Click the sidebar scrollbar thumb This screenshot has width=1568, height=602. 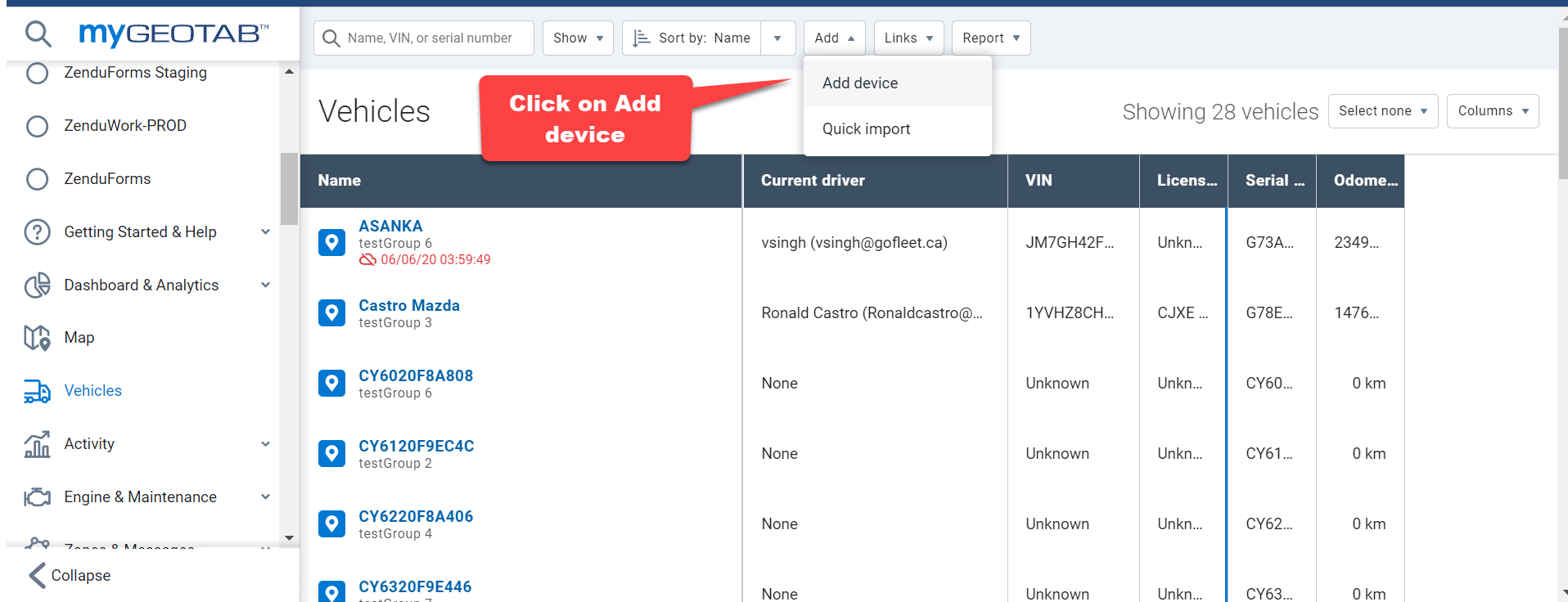[x=289, y=189]
